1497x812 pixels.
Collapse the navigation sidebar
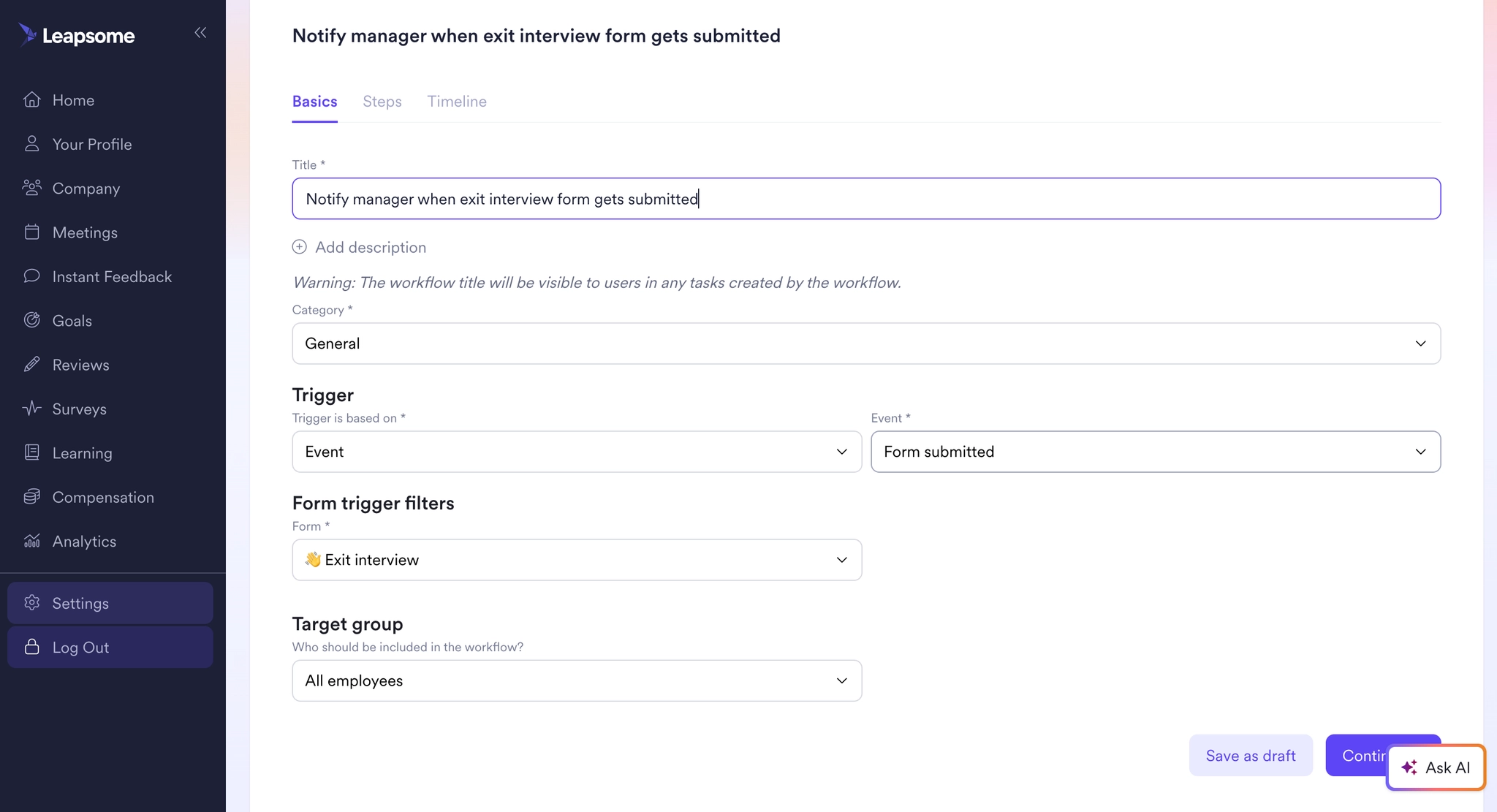point(200,33)
